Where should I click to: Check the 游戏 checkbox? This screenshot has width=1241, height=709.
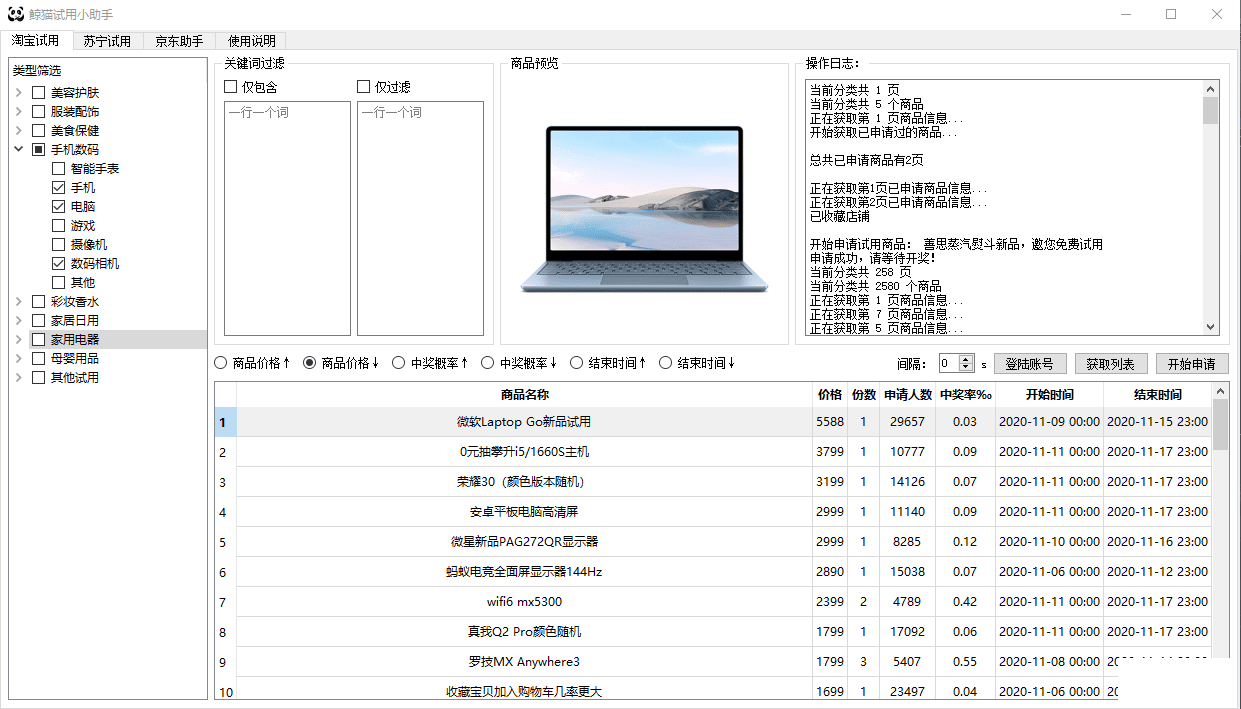pyautogui.click(x=58, y=226)
